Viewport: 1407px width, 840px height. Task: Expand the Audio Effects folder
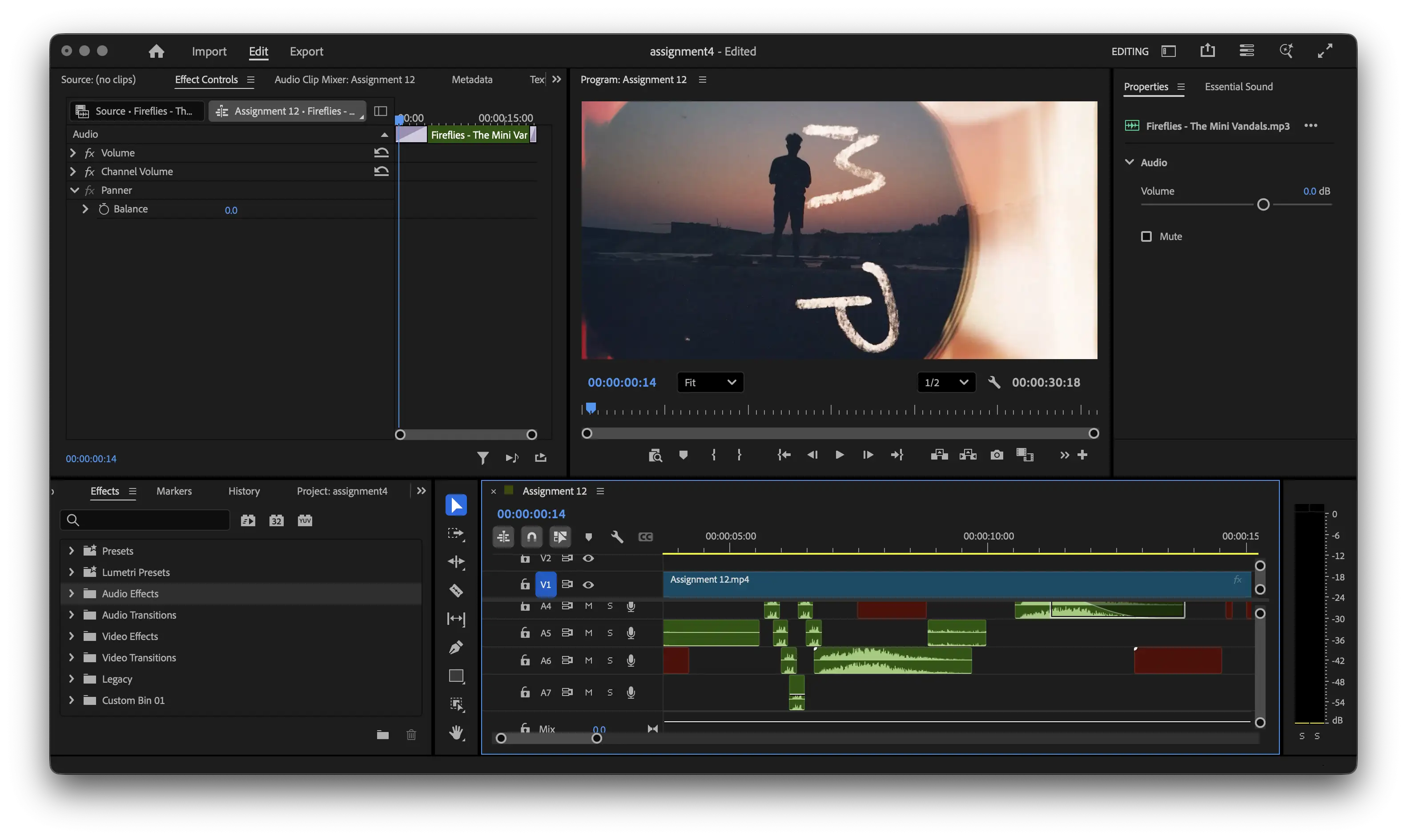pyautogui.click(x=71, y=594)
